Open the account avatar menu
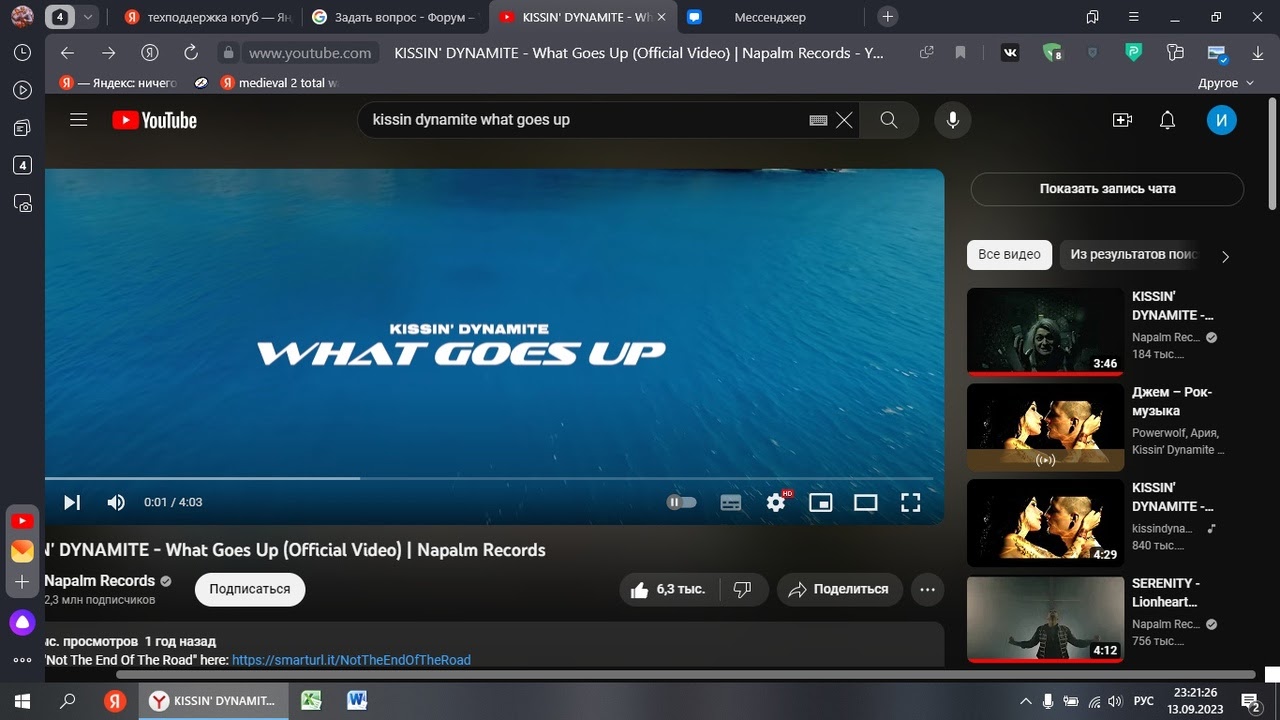Screen dimensions: 1280x720 1222,120
